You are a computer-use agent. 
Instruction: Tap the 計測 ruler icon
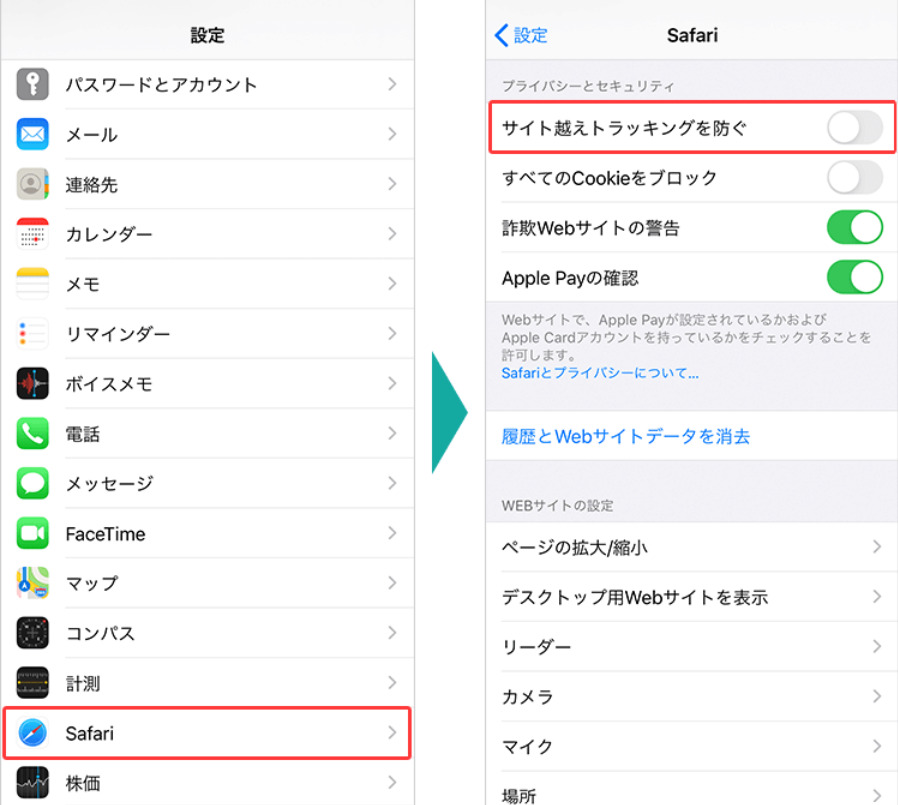[x=33, y=682]
